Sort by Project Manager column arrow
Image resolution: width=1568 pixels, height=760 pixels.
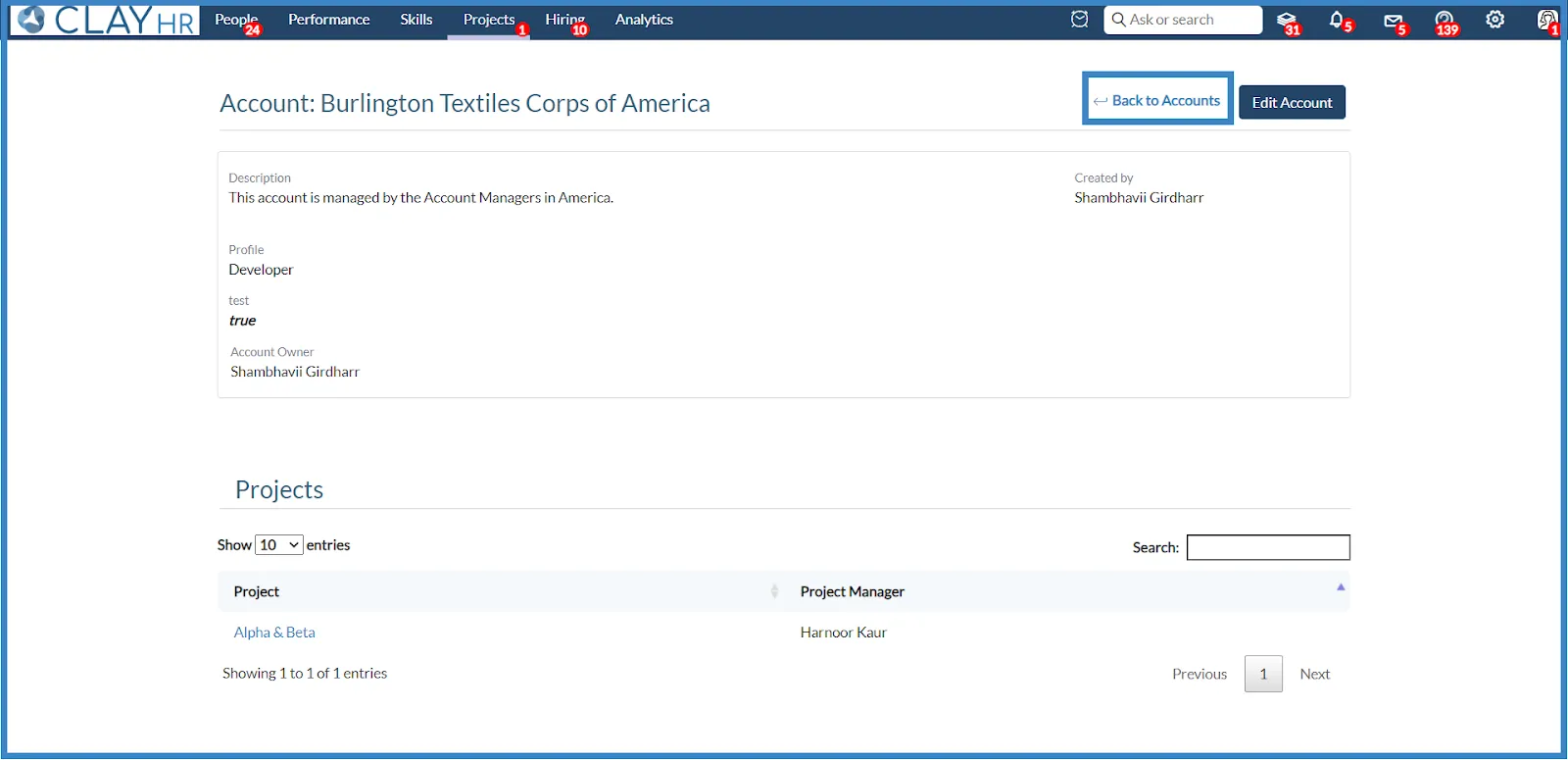pyautogui.click(x=1341, y=587)
